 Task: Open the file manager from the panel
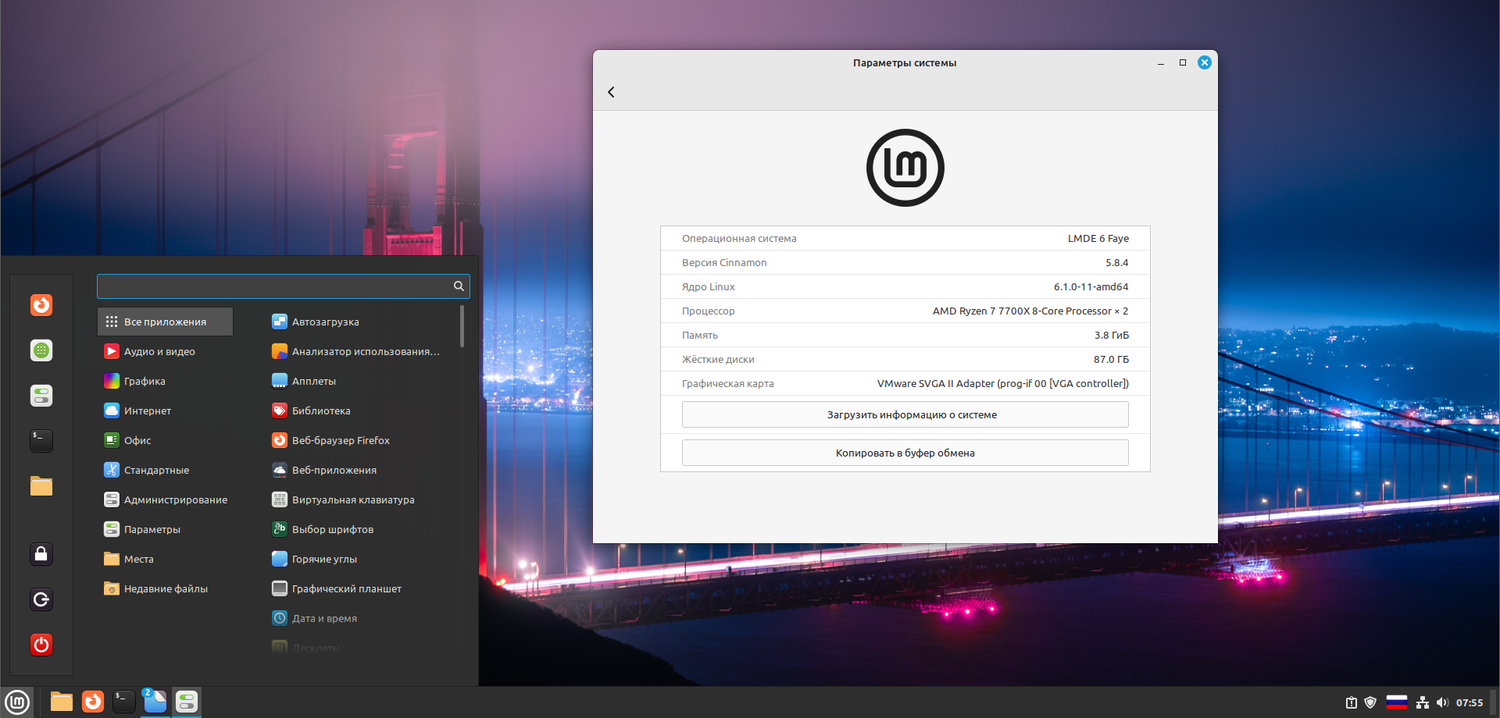(x=61, y=702)
